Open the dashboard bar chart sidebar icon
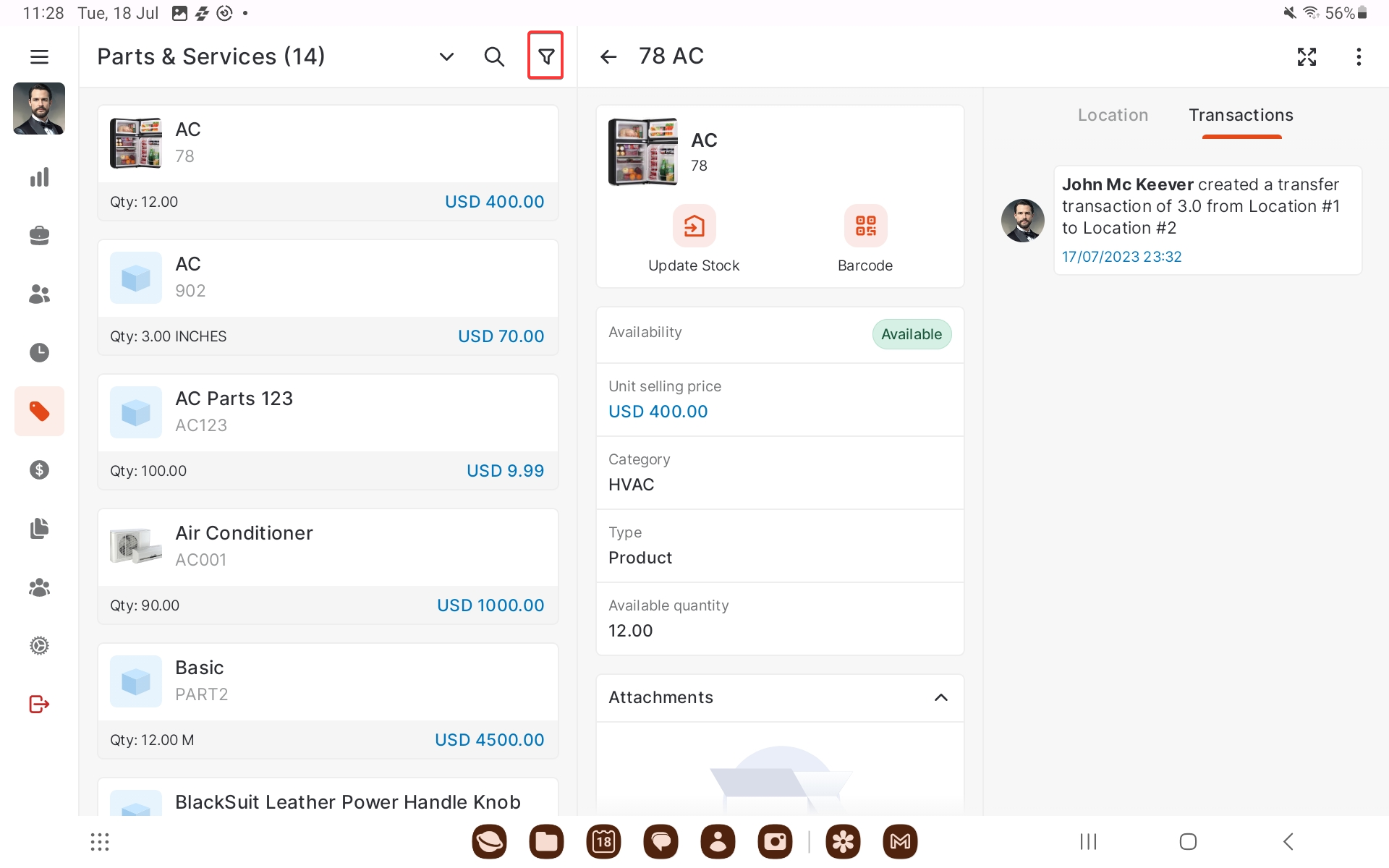The image size is (1389, 868). click(39, 177)
